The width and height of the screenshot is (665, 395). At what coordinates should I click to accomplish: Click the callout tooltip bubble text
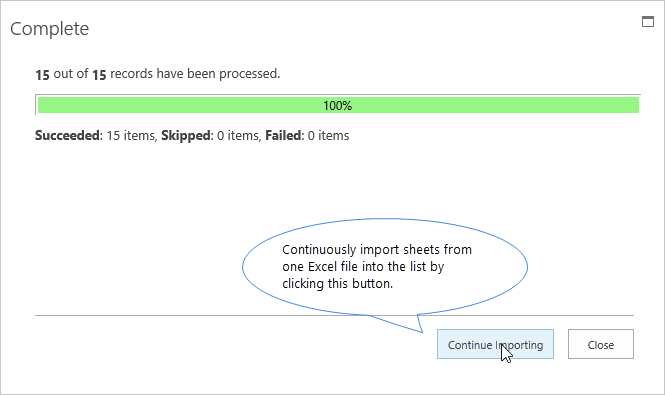pyautogui.click(x=377, y=266)
